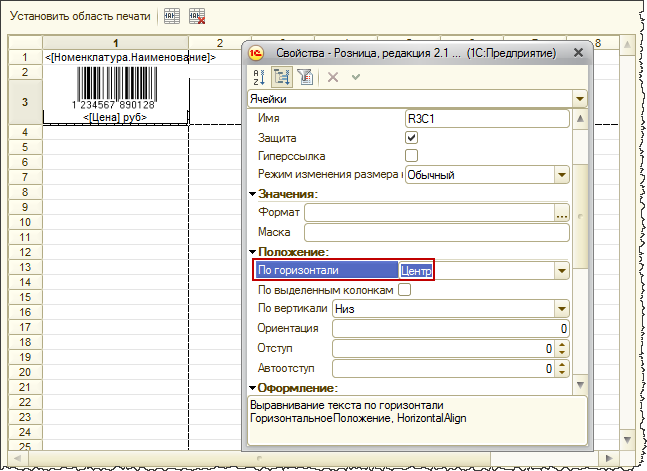
Task: Select column header 8
Action: pos(598,43)
